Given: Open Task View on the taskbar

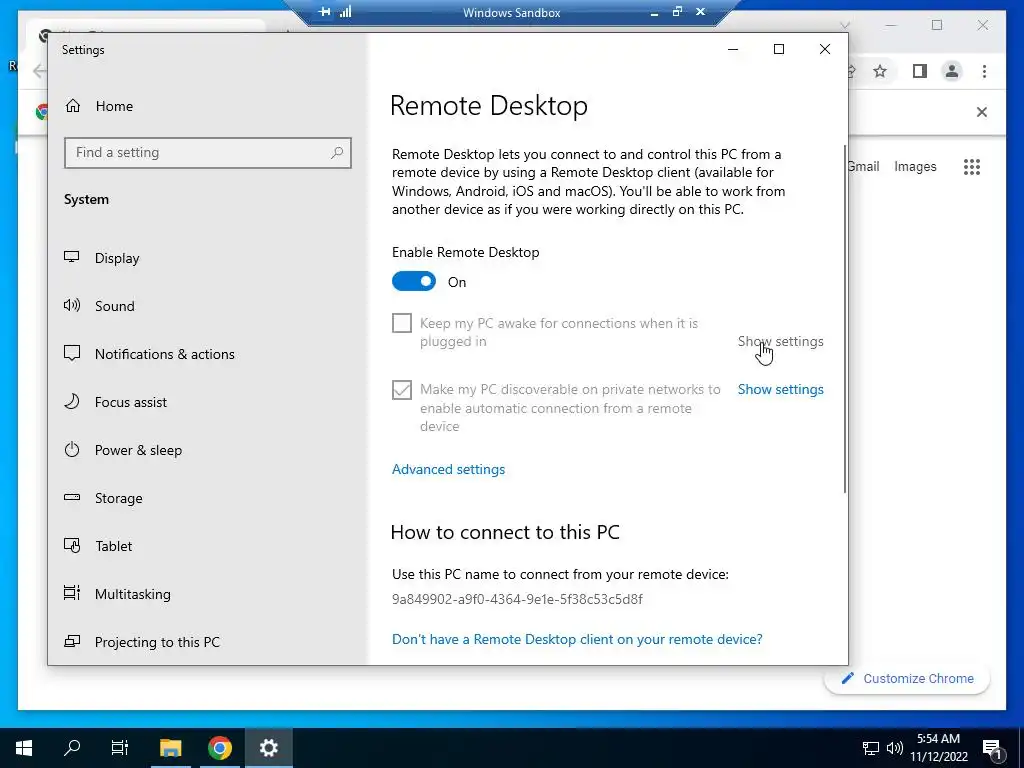Looking at the screenshot, I should pyautogui.click(x=120, y=748).
